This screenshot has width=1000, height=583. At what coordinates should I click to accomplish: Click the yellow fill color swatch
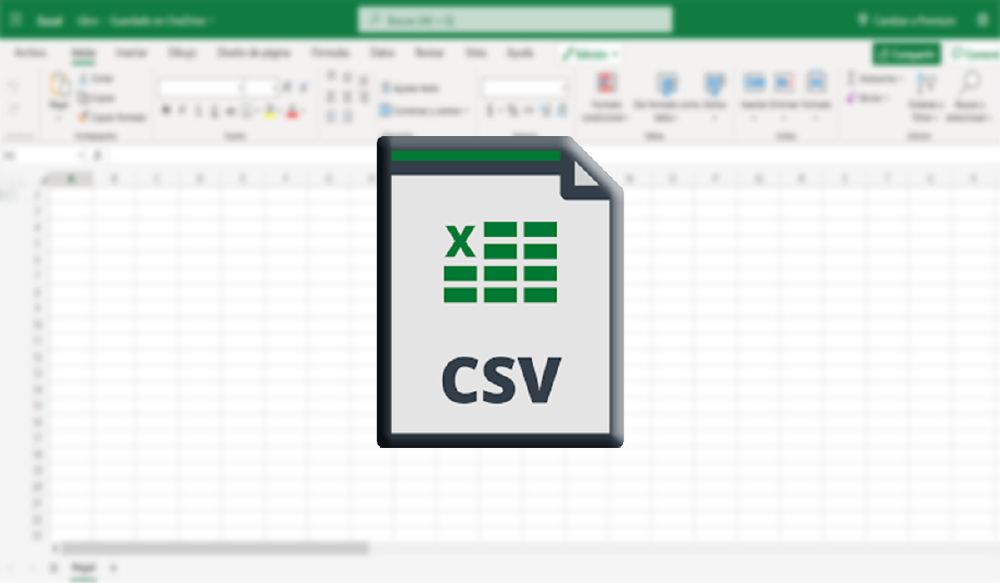pyautogui.click(x=270, y=112)
